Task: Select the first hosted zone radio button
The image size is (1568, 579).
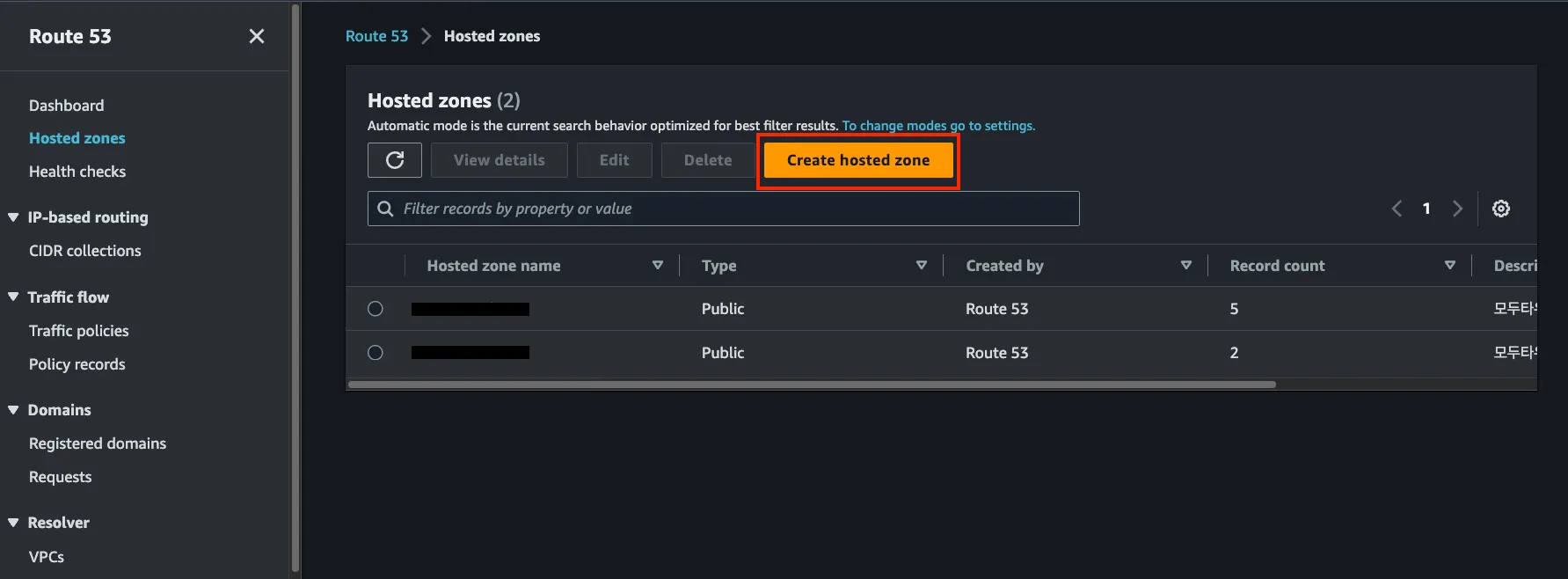Action: 376,309
